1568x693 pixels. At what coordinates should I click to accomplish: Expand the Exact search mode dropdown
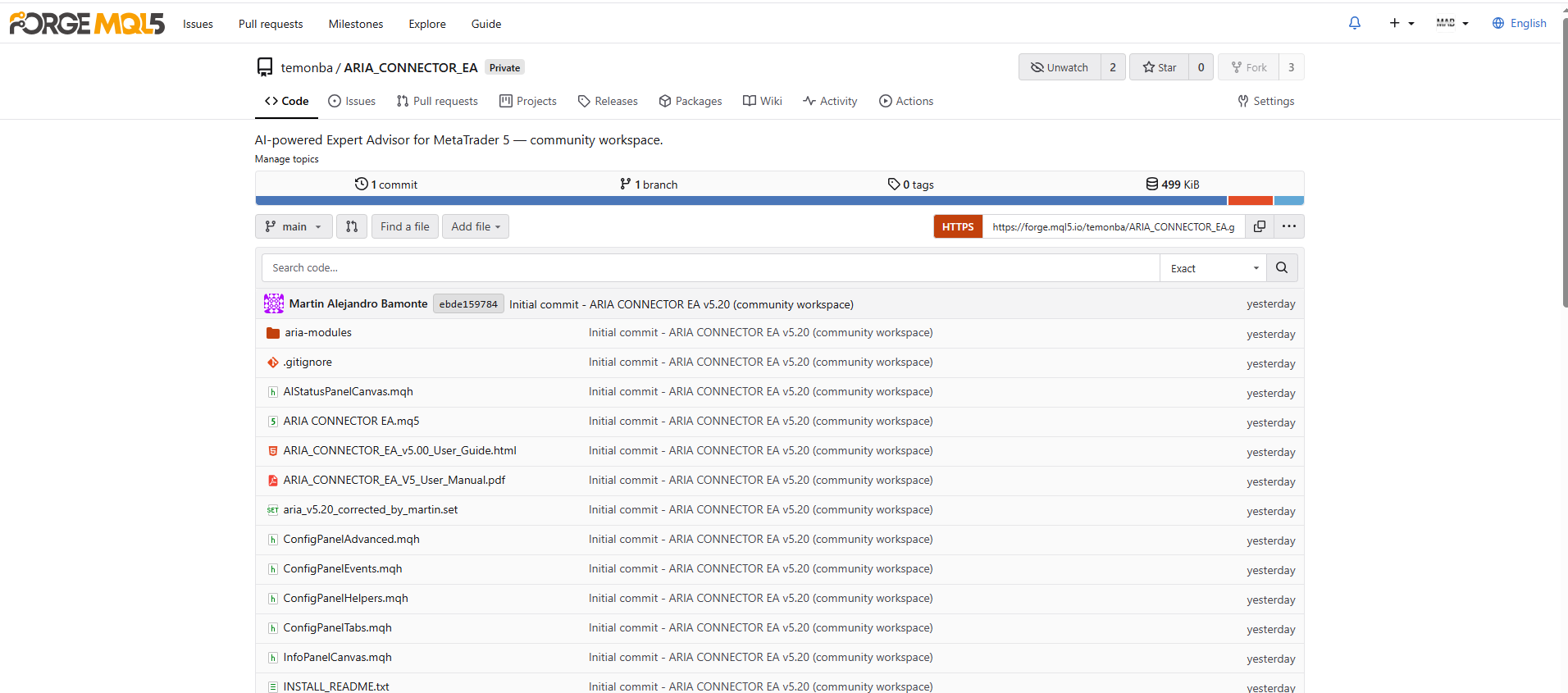click(x=1214, y=268)
